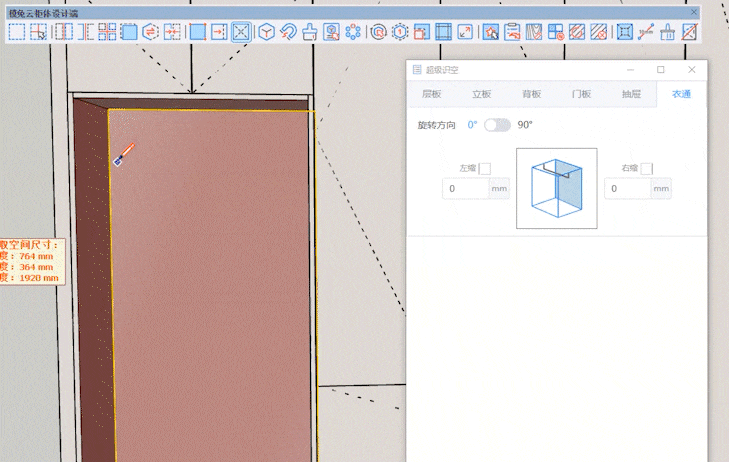
Task: Open the 门板 tab
Action: [581, 94]
